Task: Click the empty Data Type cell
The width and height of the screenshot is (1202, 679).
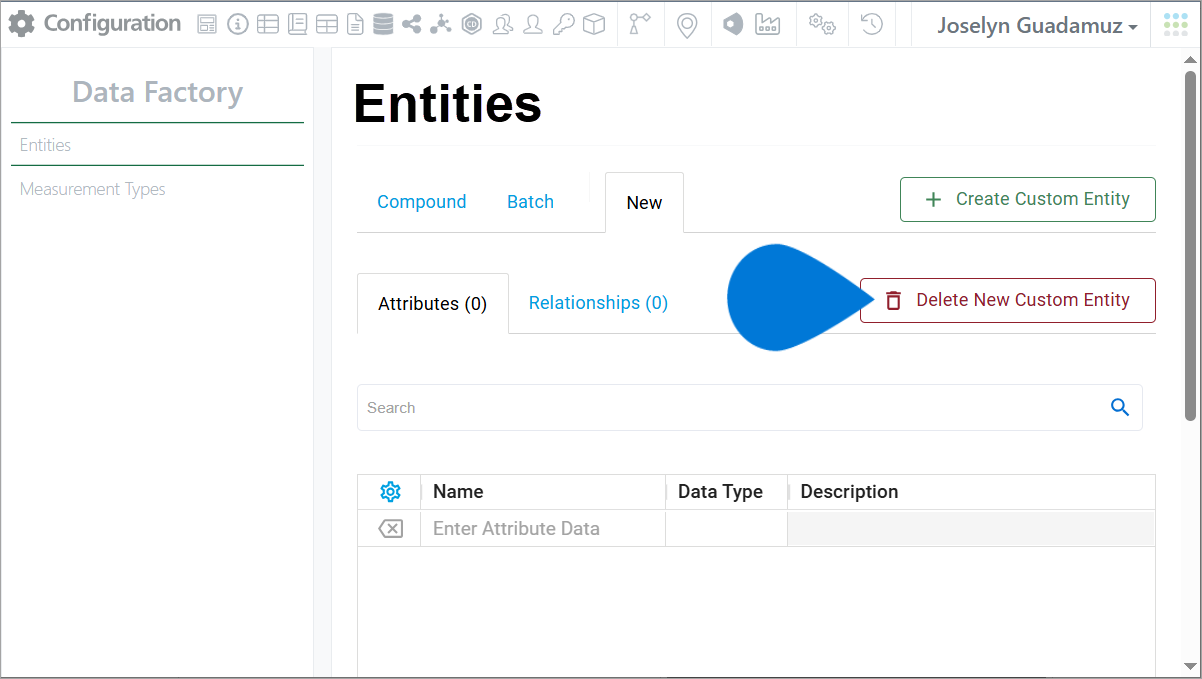Action: [727, 529]
